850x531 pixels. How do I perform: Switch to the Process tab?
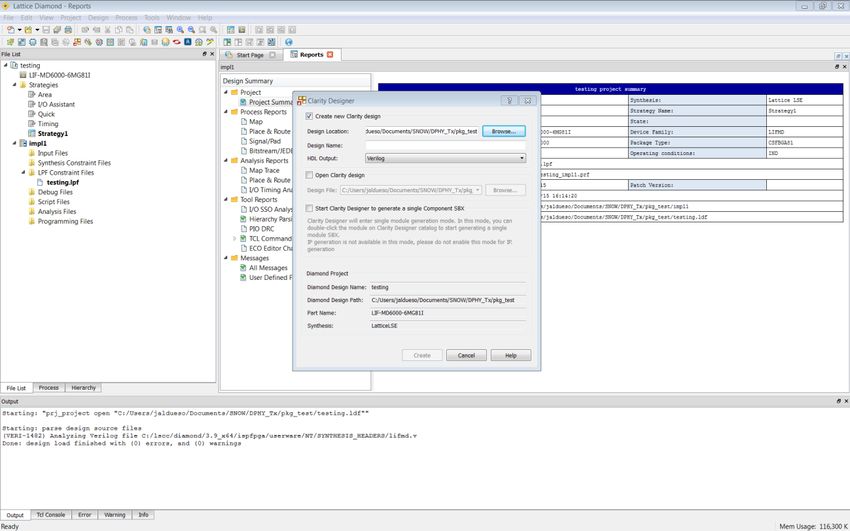point(48,388)
